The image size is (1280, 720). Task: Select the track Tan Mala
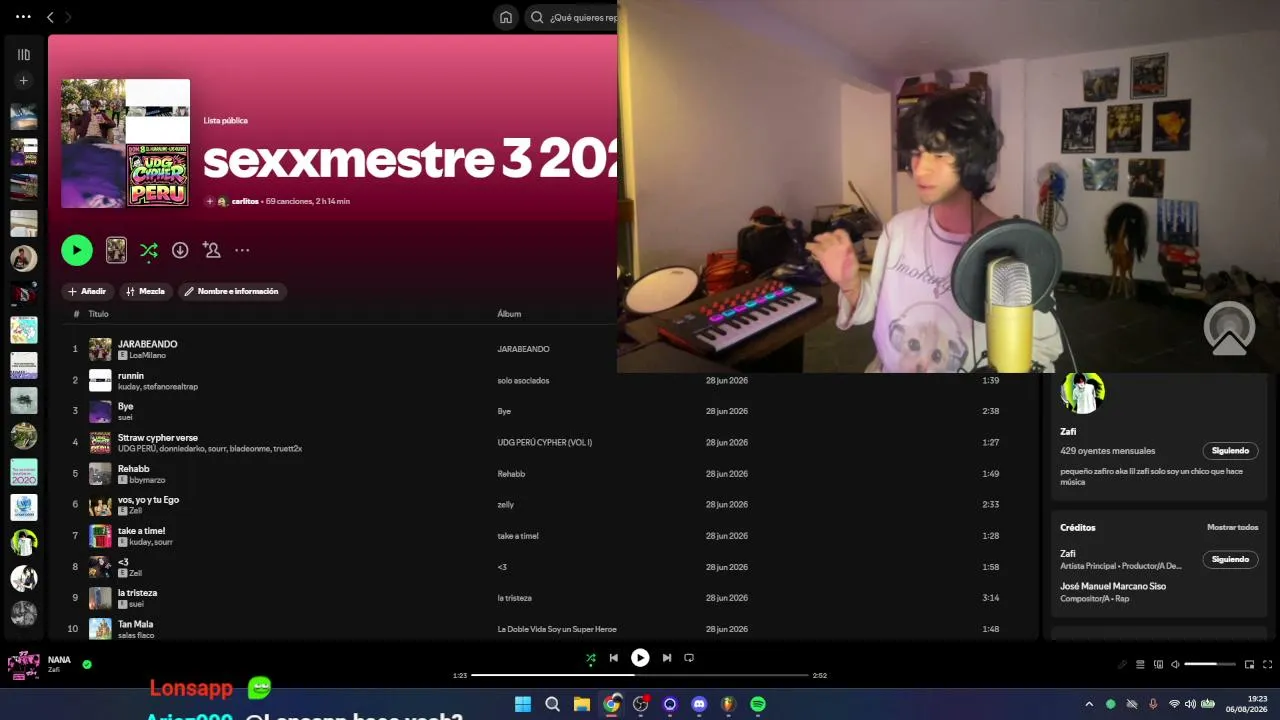136,624
